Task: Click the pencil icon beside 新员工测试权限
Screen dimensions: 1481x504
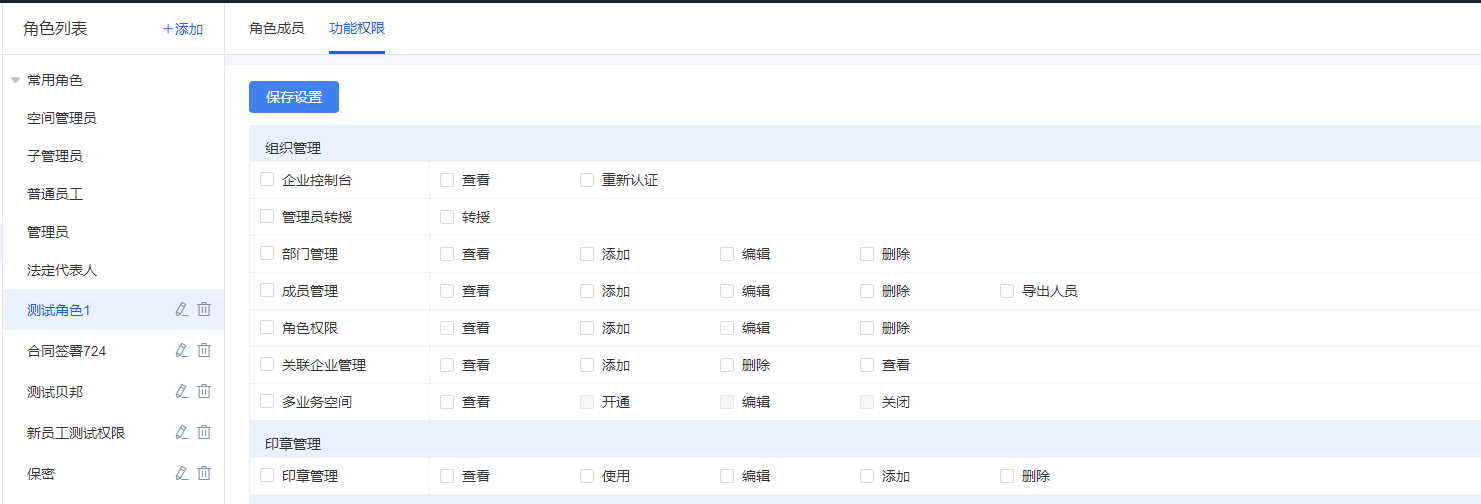Action: point(181,433)
